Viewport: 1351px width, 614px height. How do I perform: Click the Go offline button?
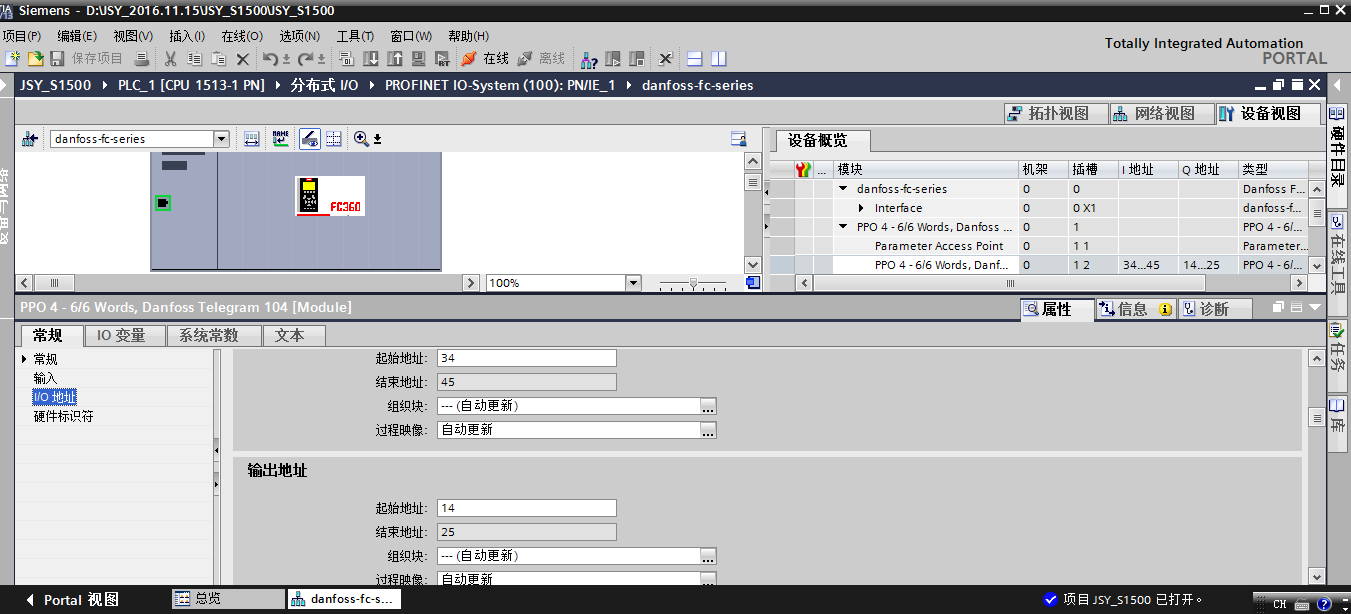[x=542, y=59]
